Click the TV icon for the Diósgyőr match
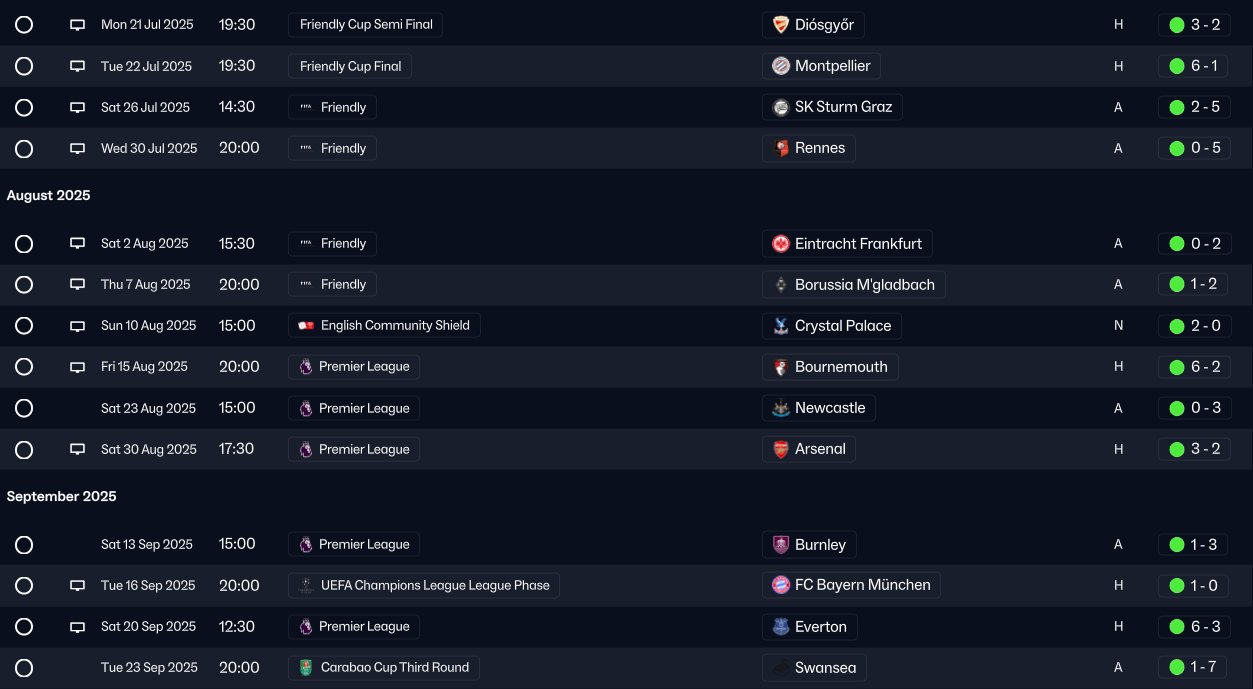The height and width of the screenshot is (689, 1253). [x=77, y=25]
